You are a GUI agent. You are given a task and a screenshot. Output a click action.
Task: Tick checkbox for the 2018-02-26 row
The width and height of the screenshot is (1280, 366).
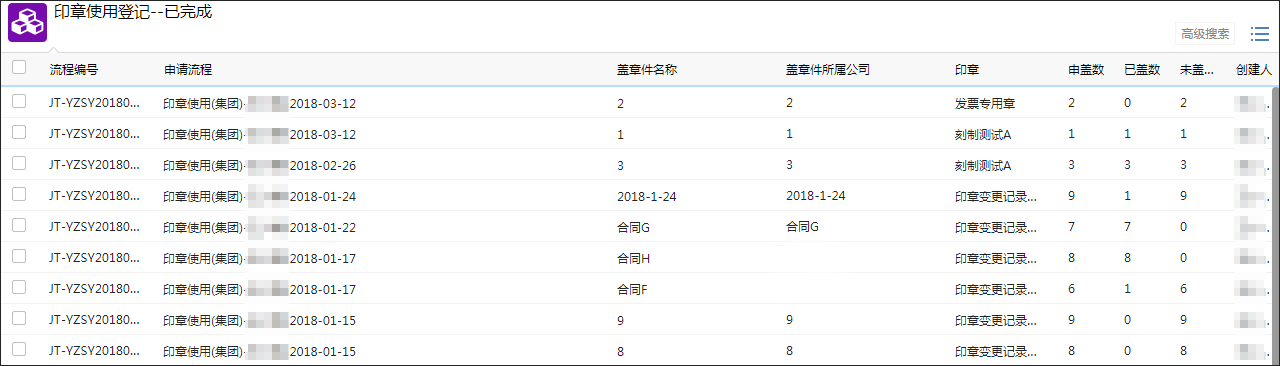tap(19, 164)
